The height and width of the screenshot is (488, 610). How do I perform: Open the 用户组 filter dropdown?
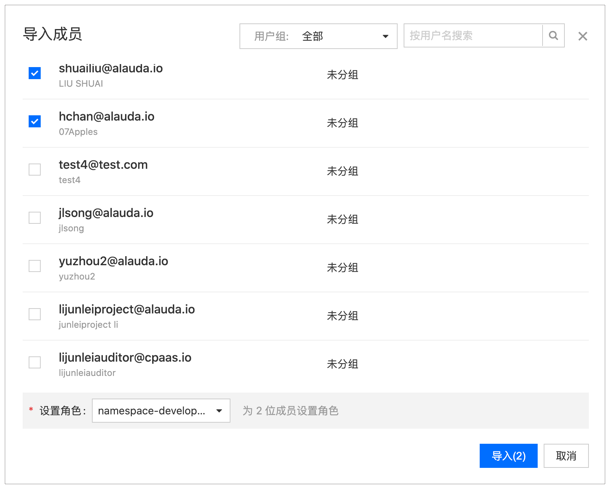point(318,36)
